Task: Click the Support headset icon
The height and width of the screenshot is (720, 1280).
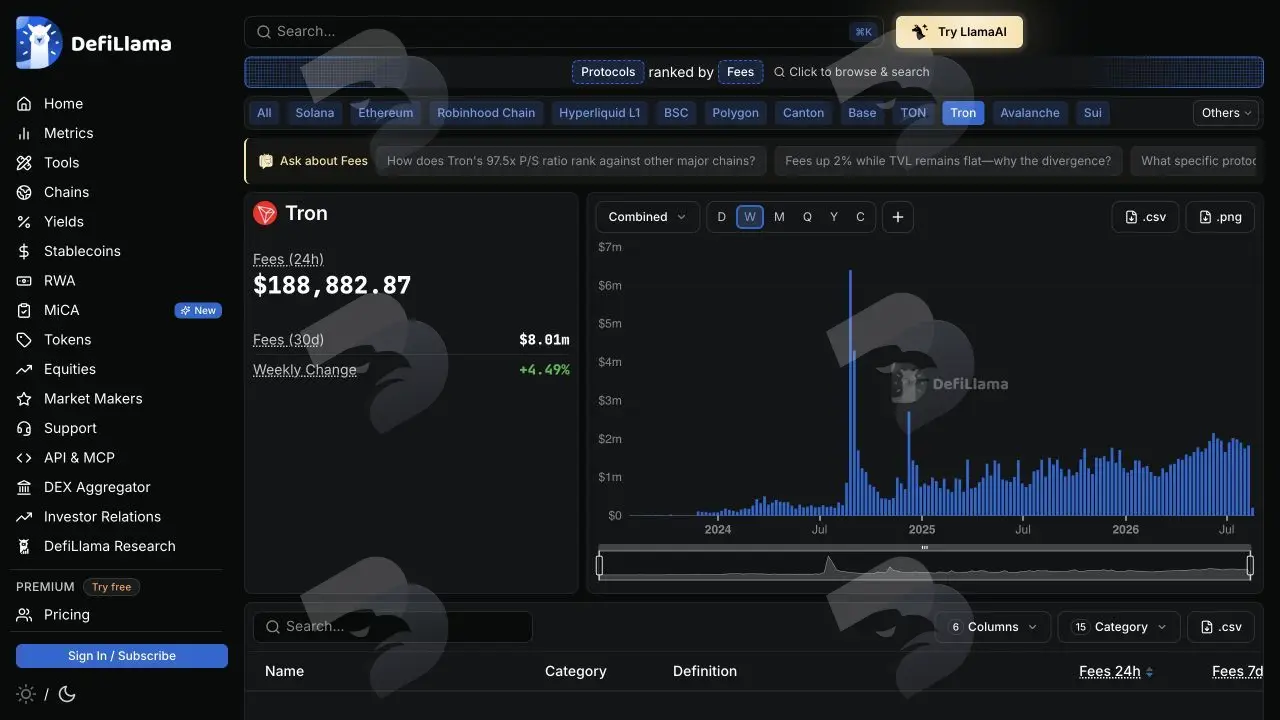Action: click(x=24, y=428)
